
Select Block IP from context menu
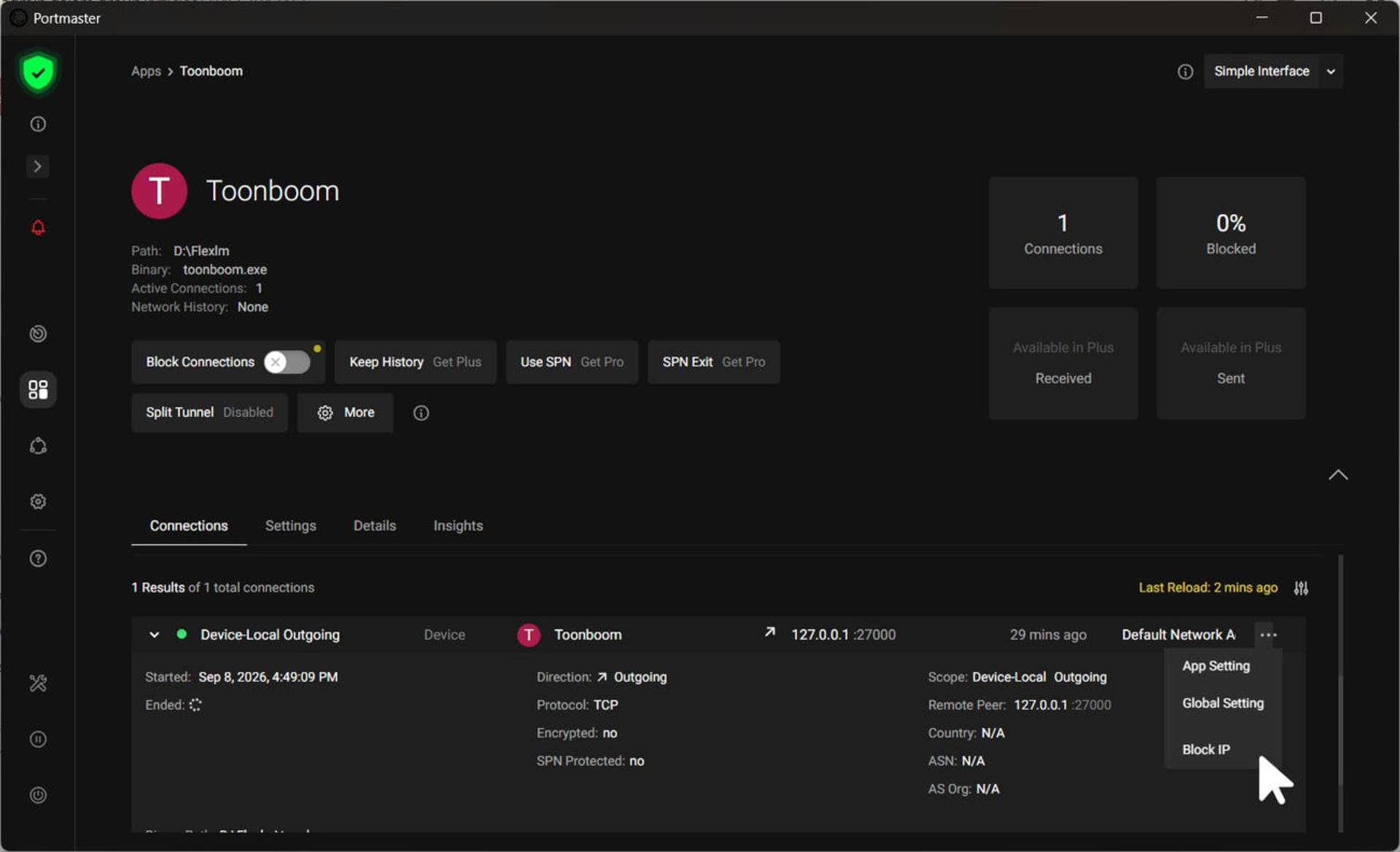point(1206,750)
